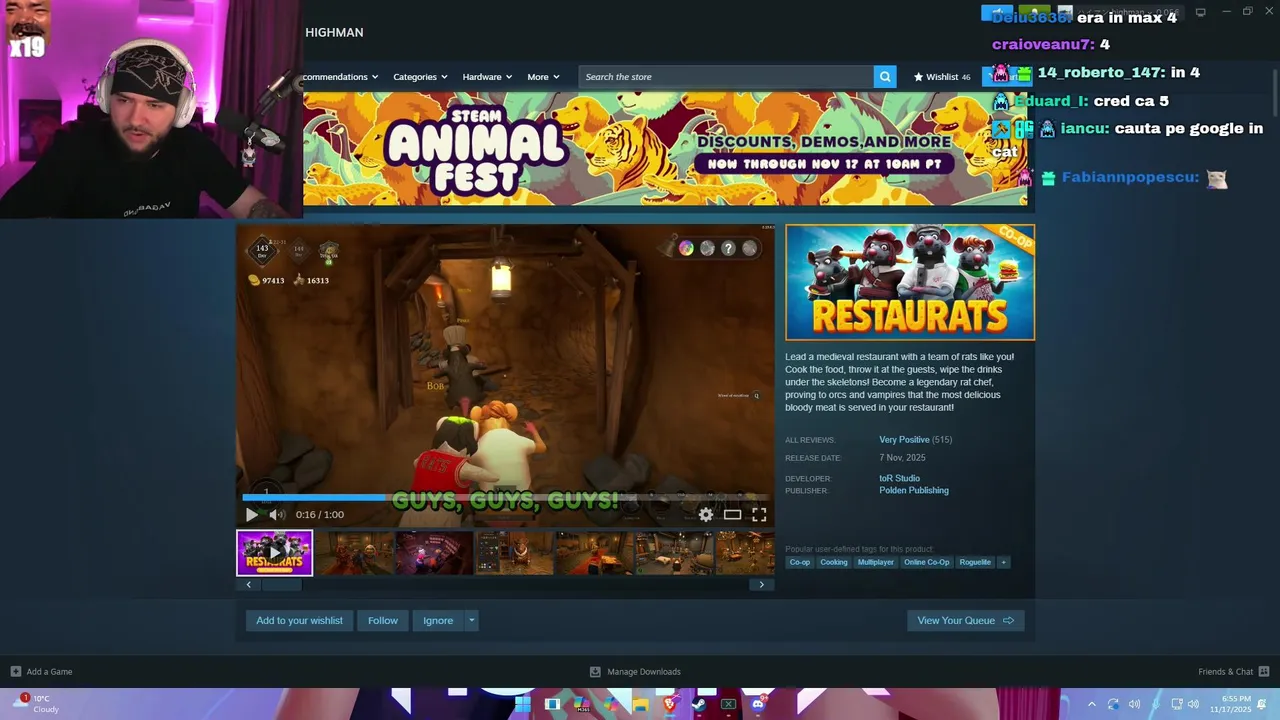Open Discord from taskbar
This screenshot has width=1280, height=720.
(x=757, y=704)
